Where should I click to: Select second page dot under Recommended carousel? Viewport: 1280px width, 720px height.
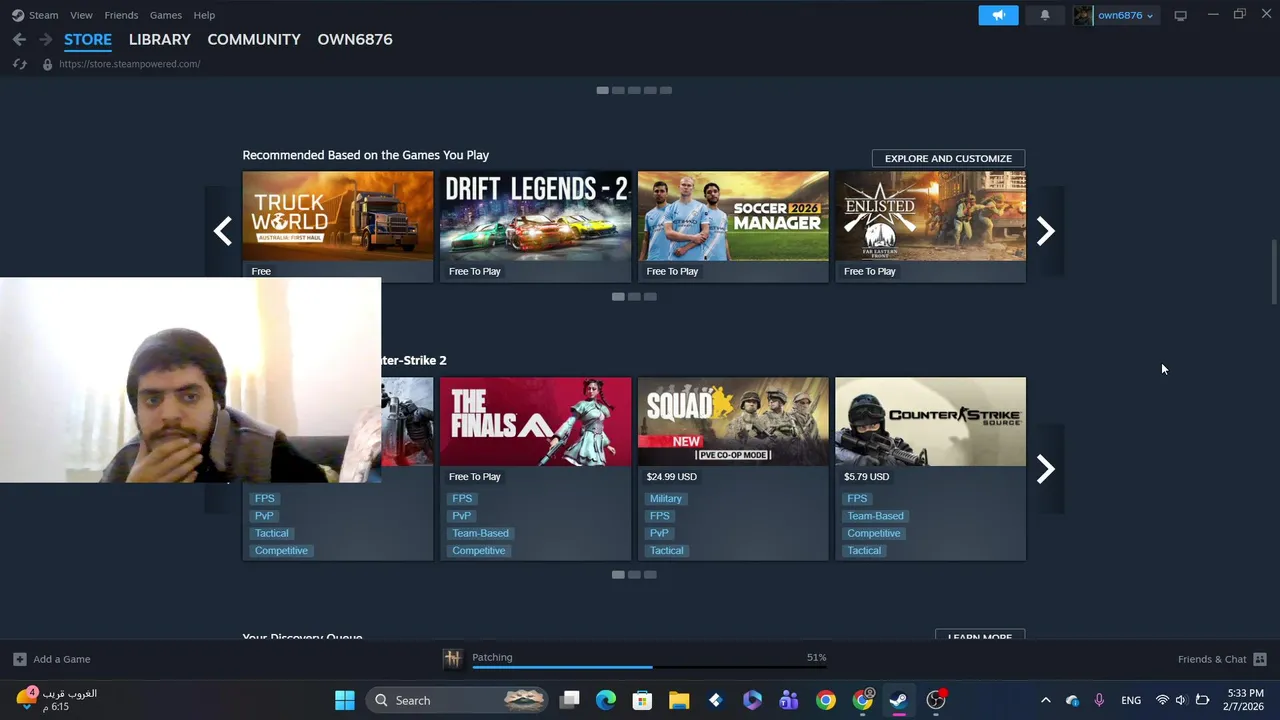pyautogui.click(x=634, y=296)
